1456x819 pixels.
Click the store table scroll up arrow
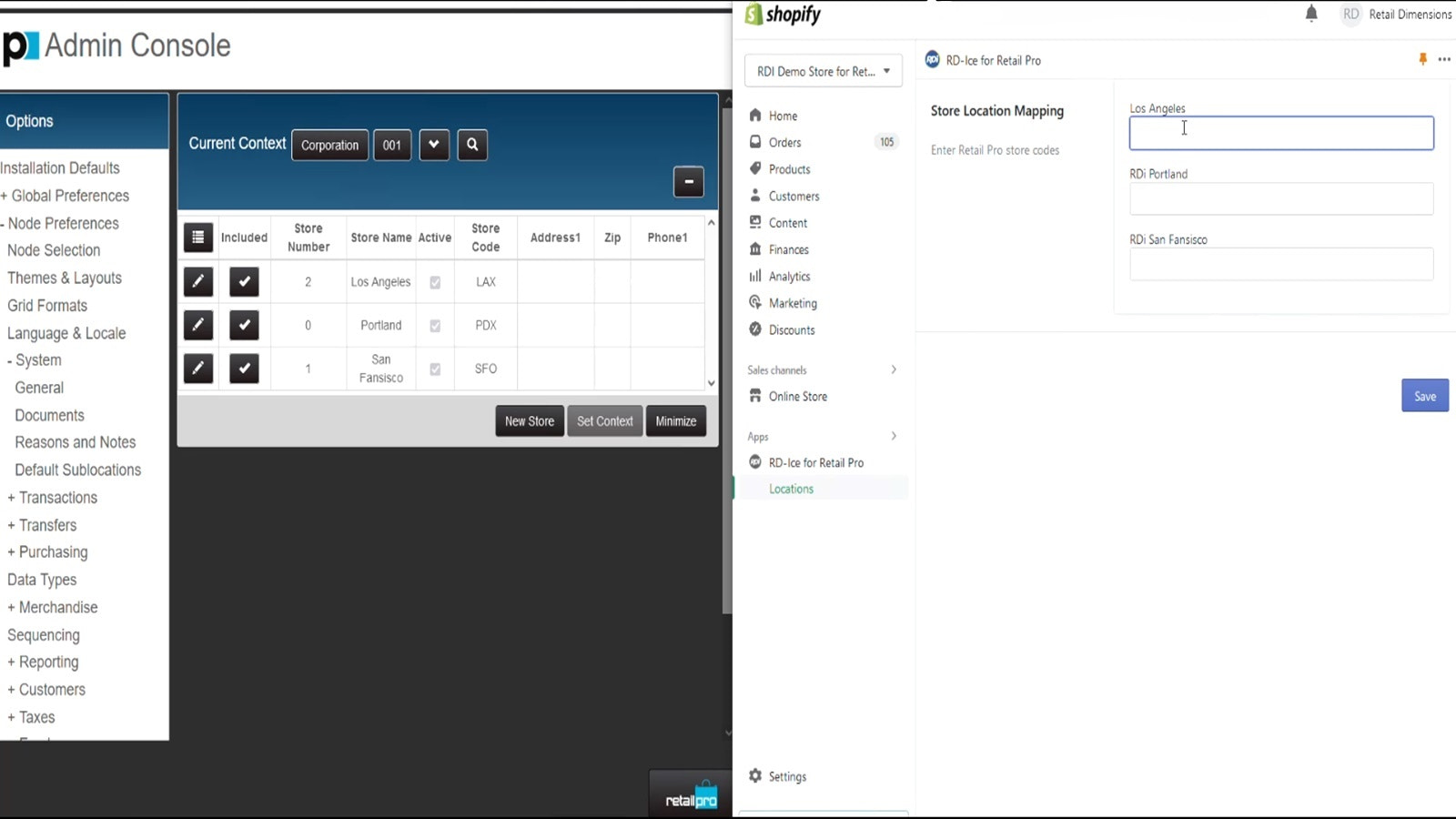pyautogui.click(x=712, y=223)
